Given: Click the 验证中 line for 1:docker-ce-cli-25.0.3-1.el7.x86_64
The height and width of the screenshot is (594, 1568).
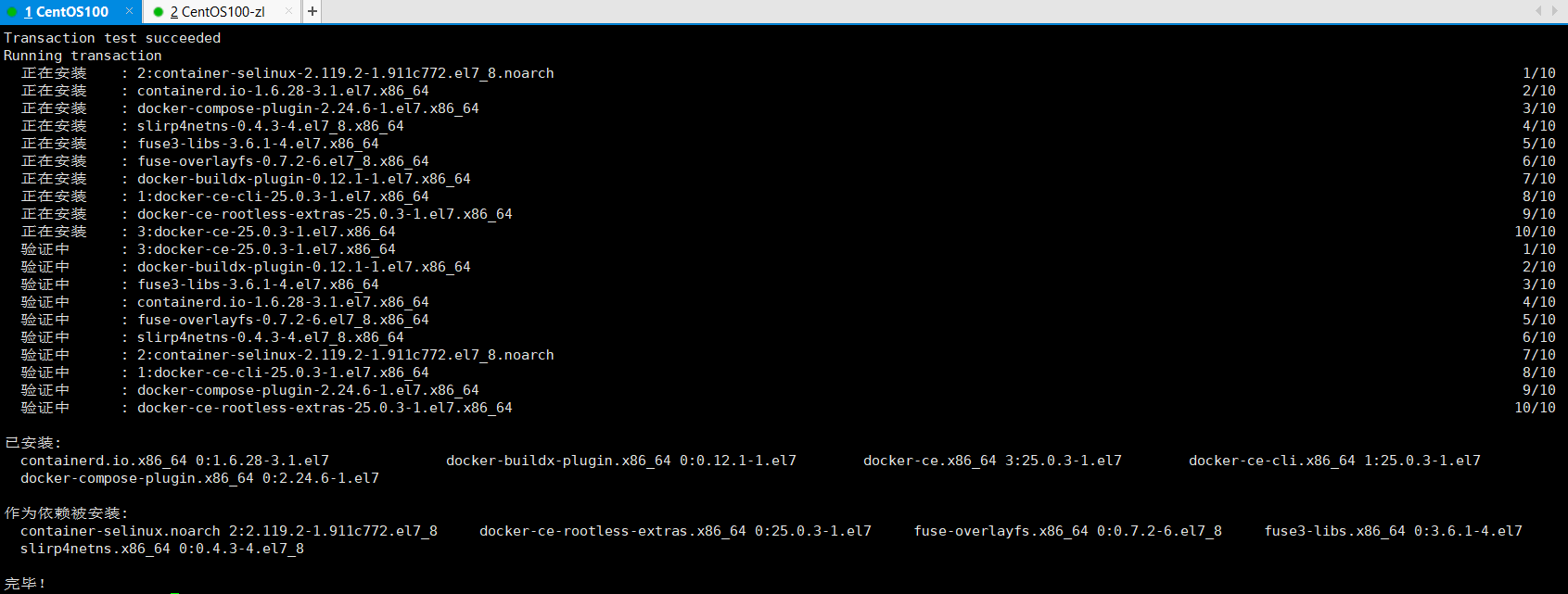Looking at the screenshot, I should (x=788, y=373).
